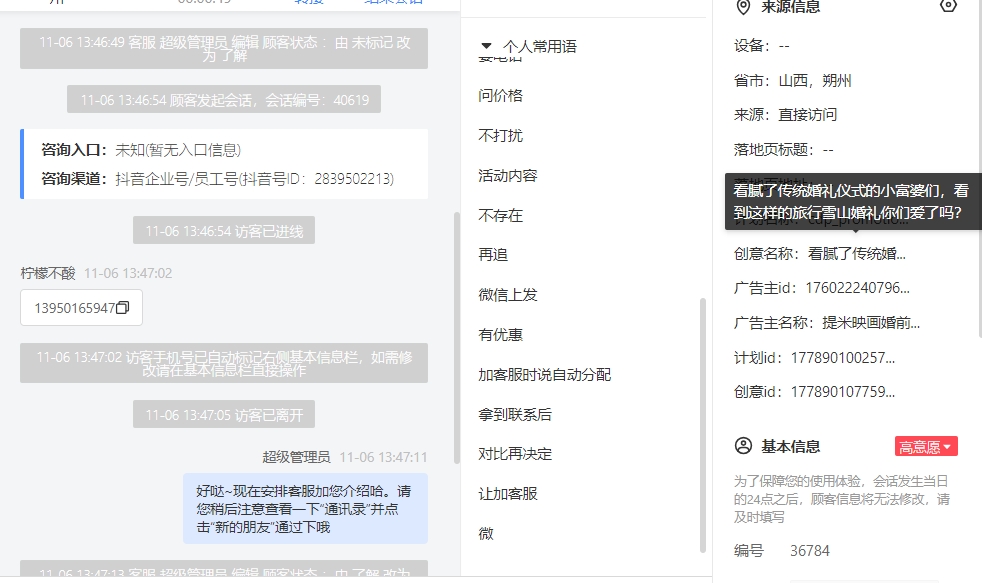Open the hexagon settings icon in 来源信息
This screenshot has width=982, height=583.
pos(948,6)
